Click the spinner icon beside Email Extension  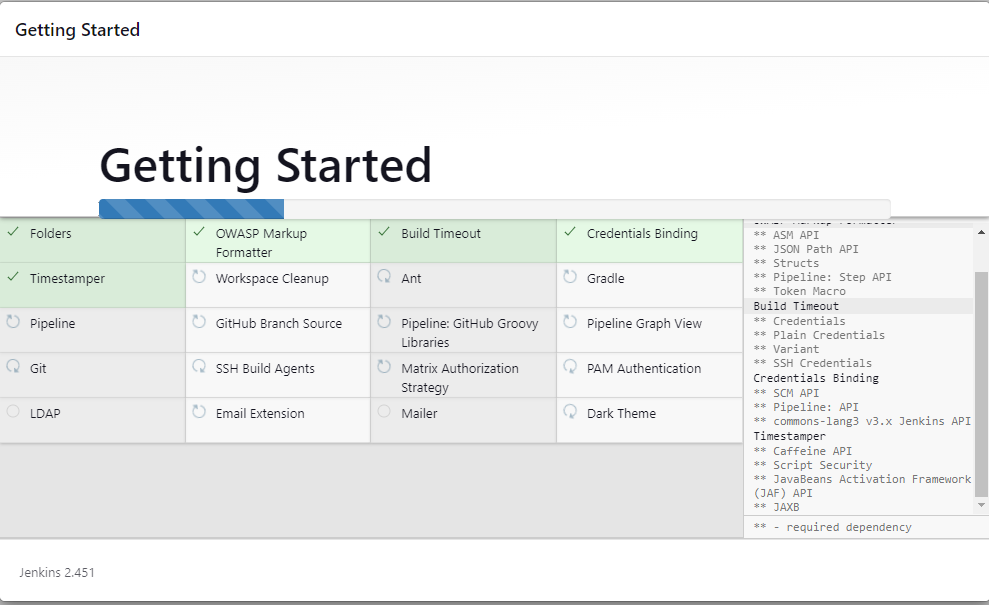pos(199,411)
